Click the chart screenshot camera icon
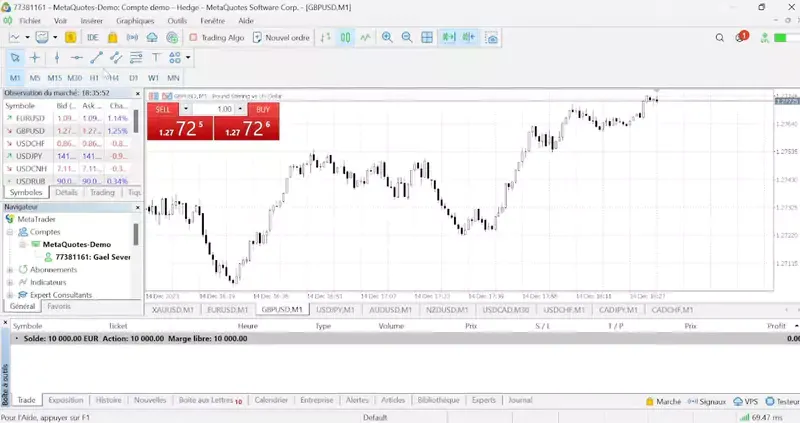800x423 pixels. coord(491,38)
